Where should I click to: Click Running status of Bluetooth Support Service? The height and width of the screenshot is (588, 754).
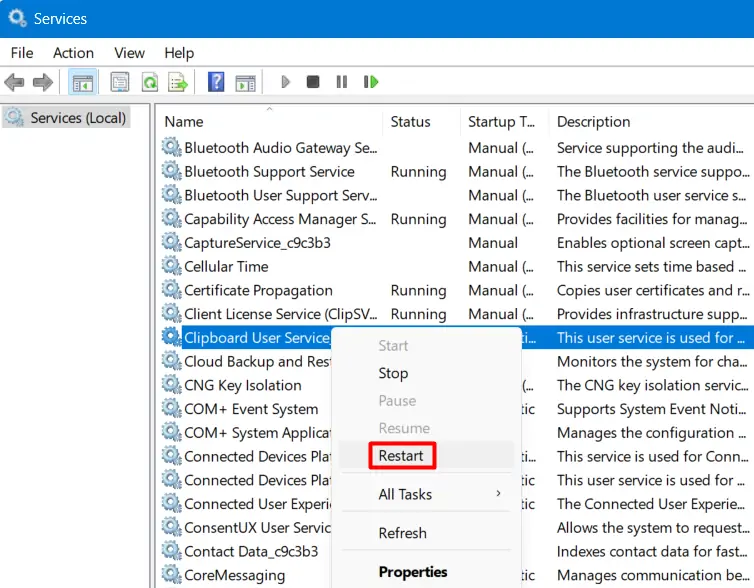[x=418, y=172]
